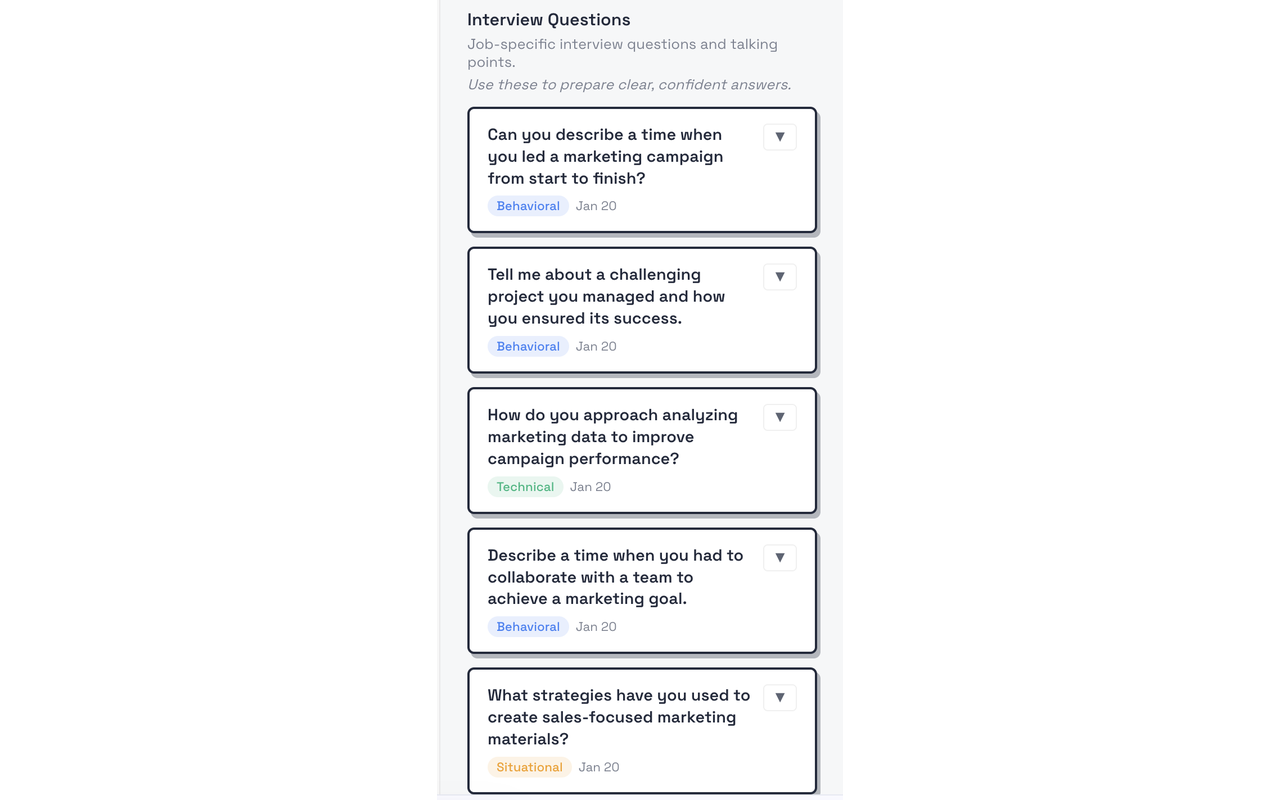Click the Jan 20 date on the first question

[595, 205]
